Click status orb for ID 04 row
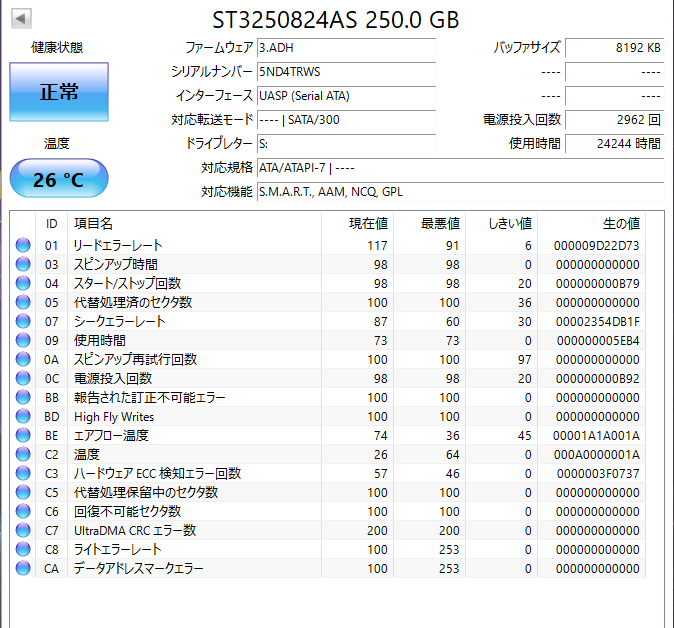The image size is (674, 628). pyautogui.click(x=23, y=283)
